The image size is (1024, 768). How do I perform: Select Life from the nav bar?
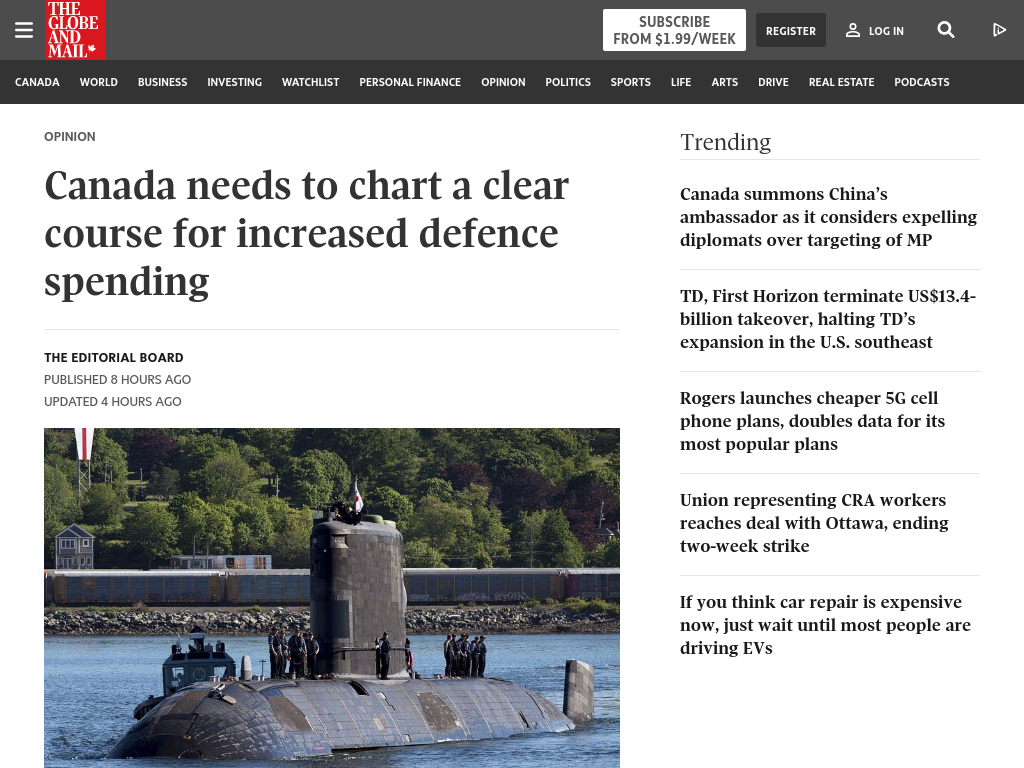(680, 82)
